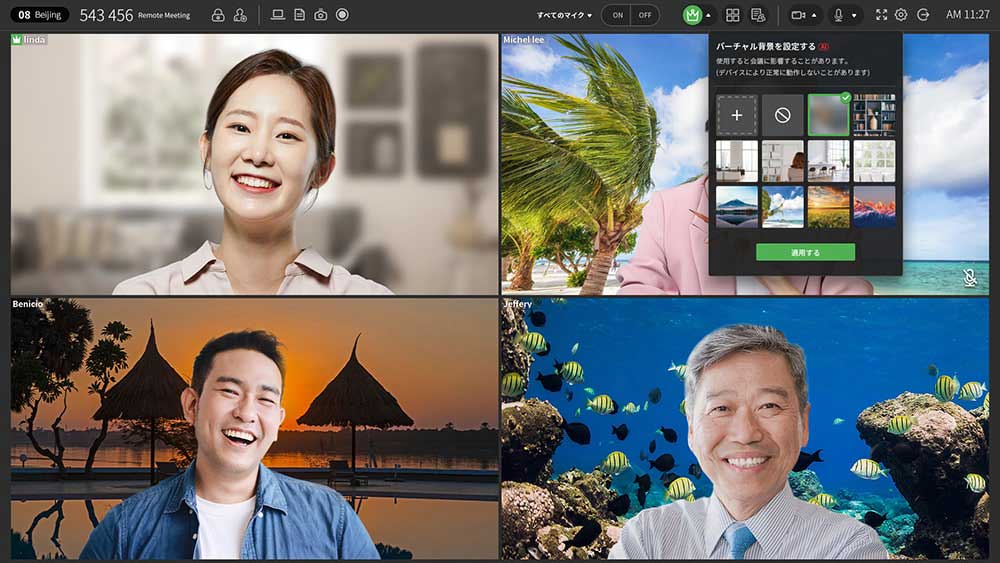Screen dimensions: 1000x563
Task: Open the document sharing icon
Action: (299, 15)
